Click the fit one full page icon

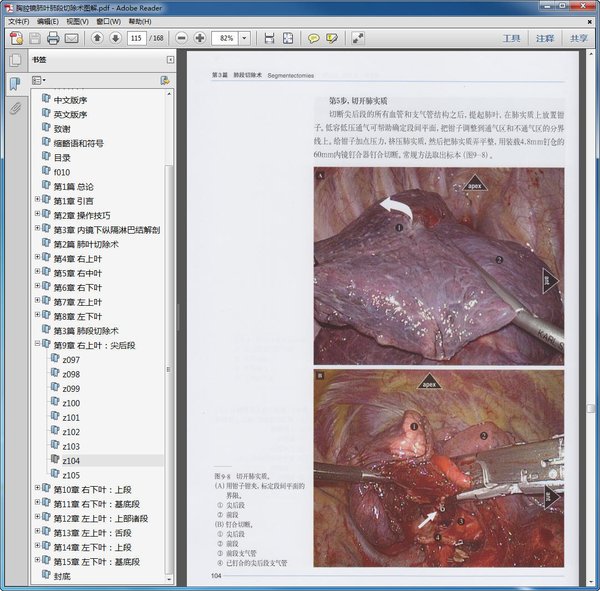[288, 38]
